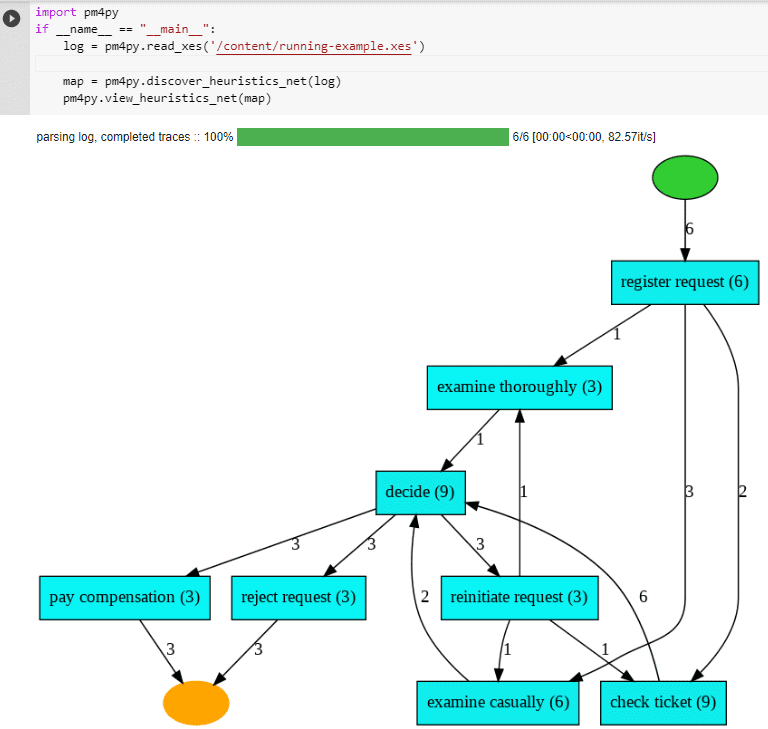768x729 pixels.
Task: Click edge label '6' below start node
Action: 689,229
